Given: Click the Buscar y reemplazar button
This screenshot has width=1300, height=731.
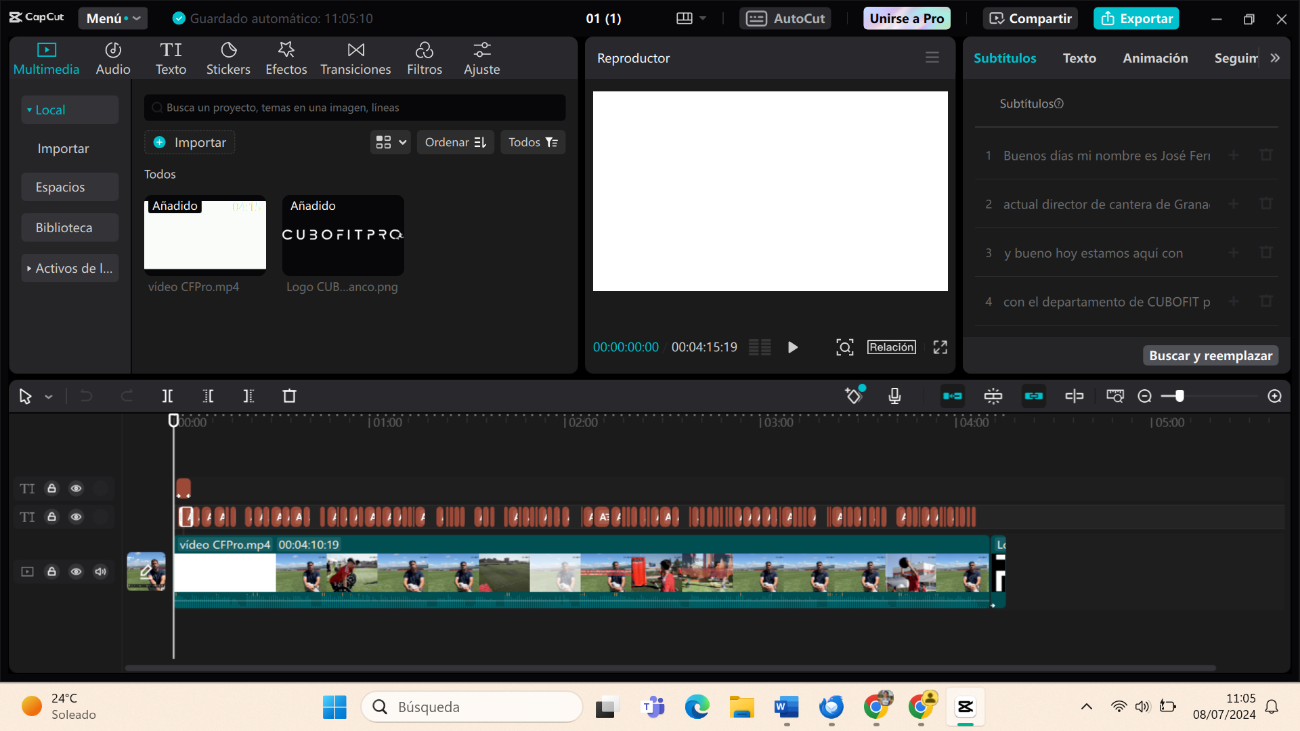Looking at the screenshot, I should 1210,355.
